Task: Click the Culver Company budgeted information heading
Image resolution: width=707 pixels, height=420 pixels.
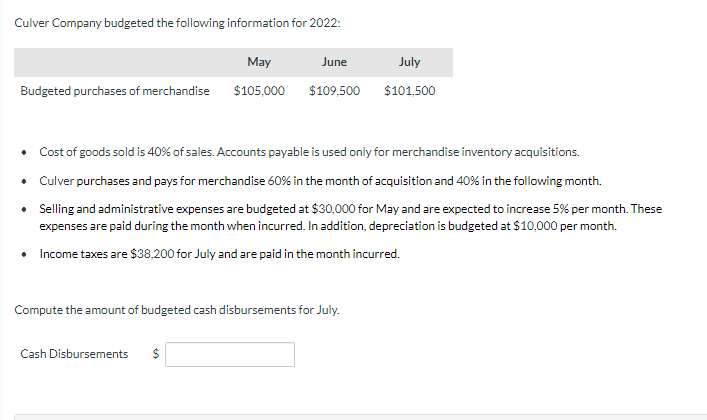Action: (x=177, y=23)
